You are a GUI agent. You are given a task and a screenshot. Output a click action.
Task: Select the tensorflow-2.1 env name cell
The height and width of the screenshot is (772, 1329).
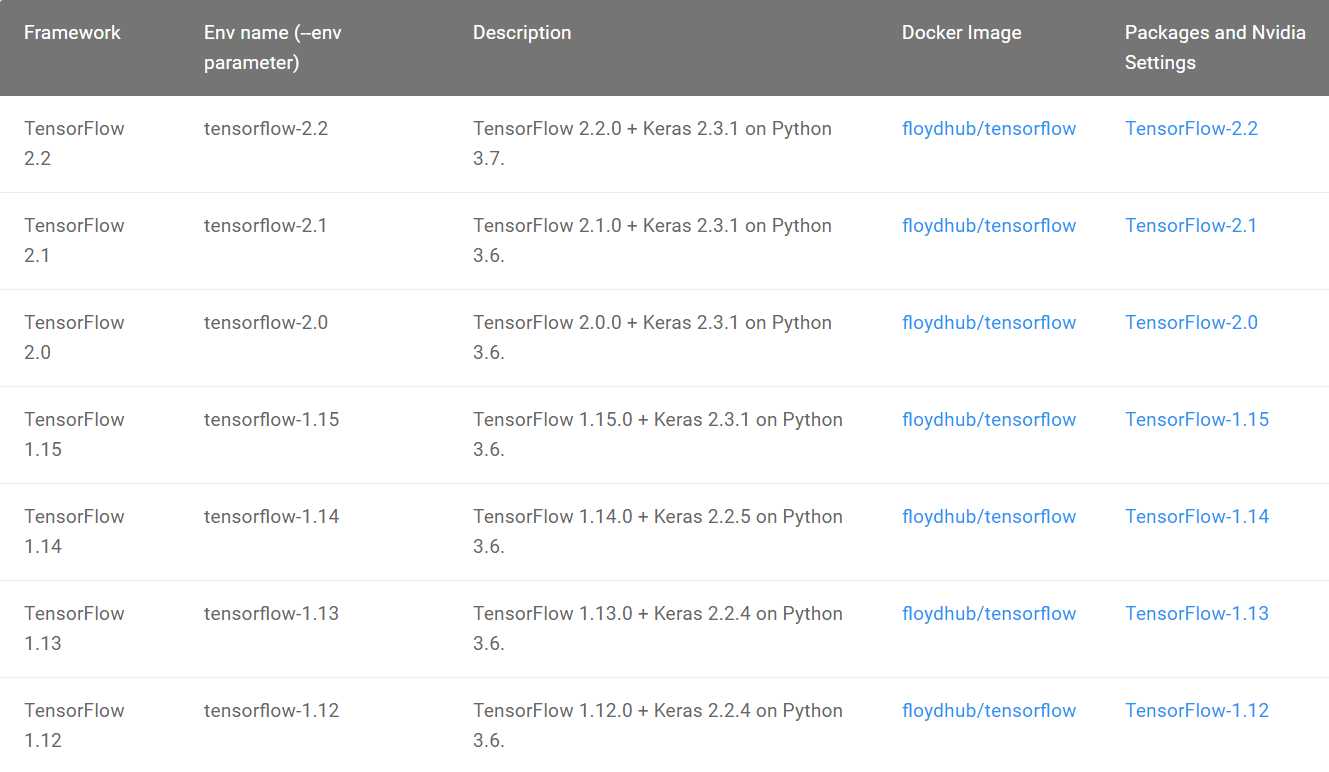[266, 226]
